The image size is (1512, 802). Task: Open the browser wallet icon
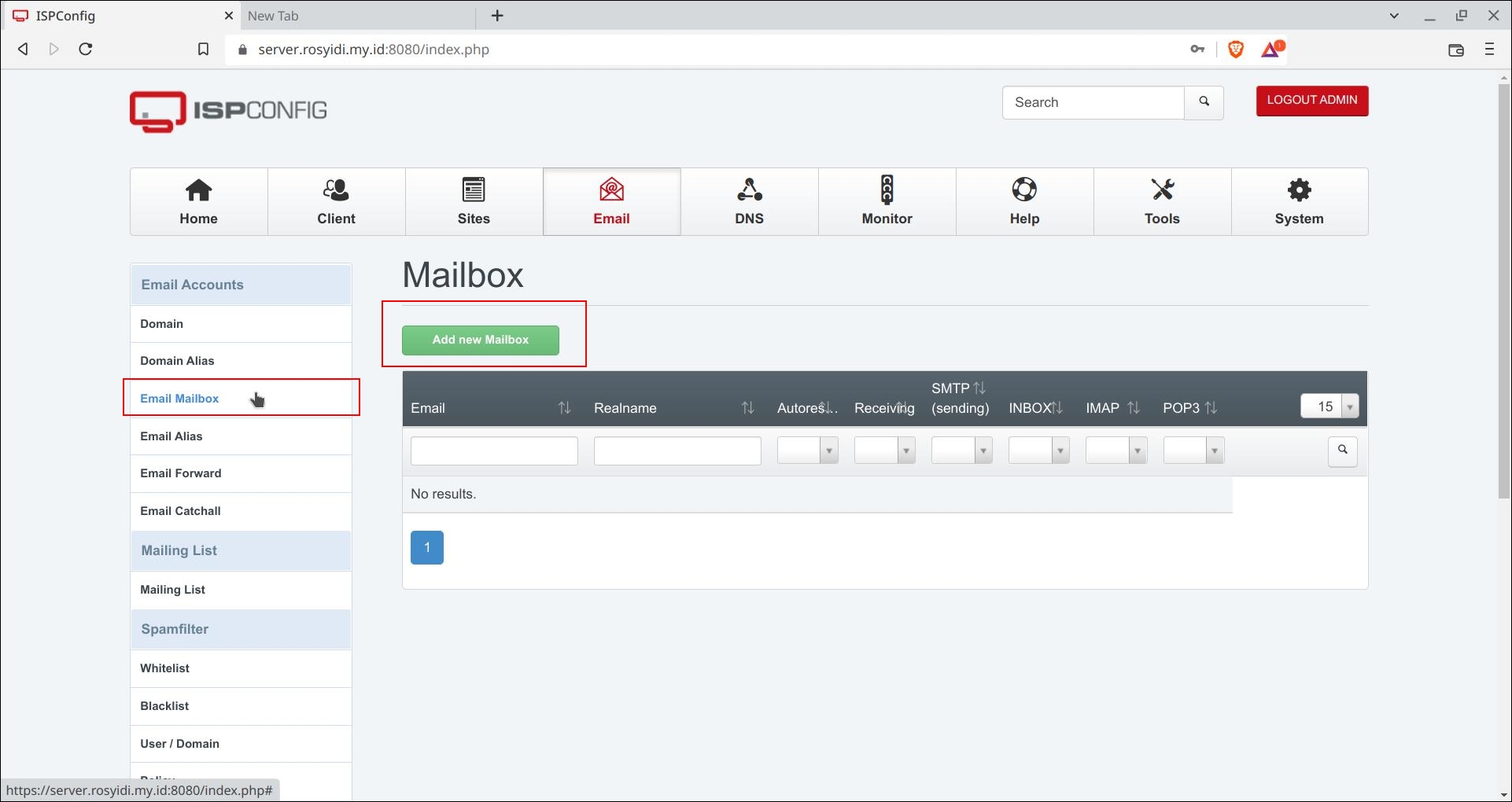coord(1456,50)
